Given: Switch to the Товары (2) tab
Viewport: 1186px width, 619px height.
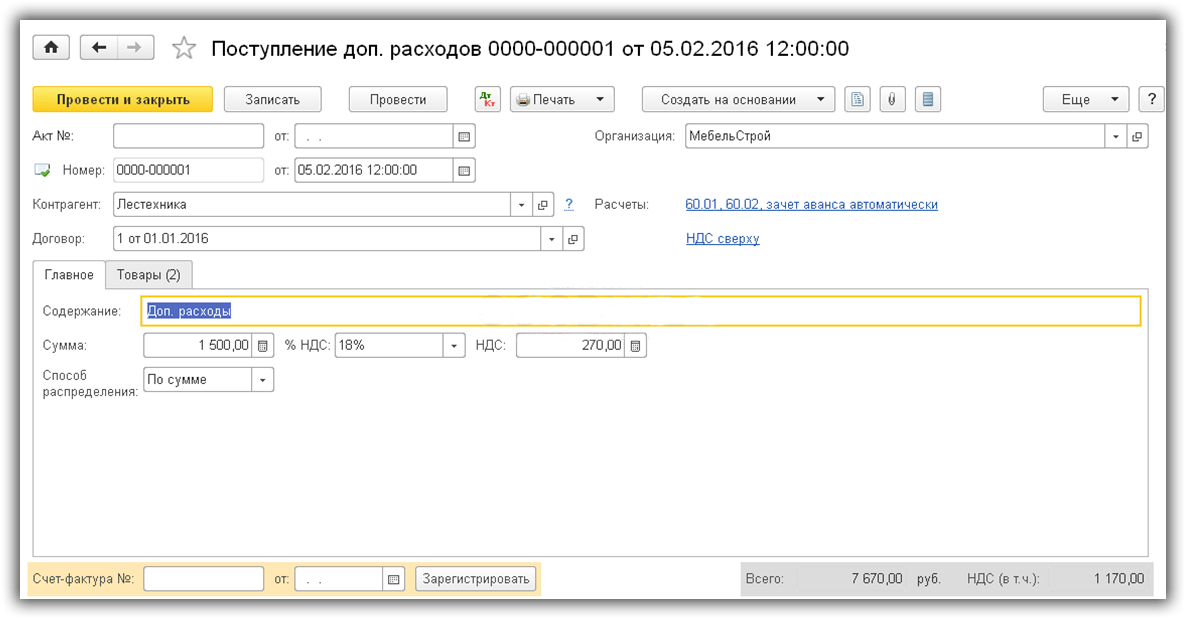Looking at the screenshot, I should coord(148,275).
